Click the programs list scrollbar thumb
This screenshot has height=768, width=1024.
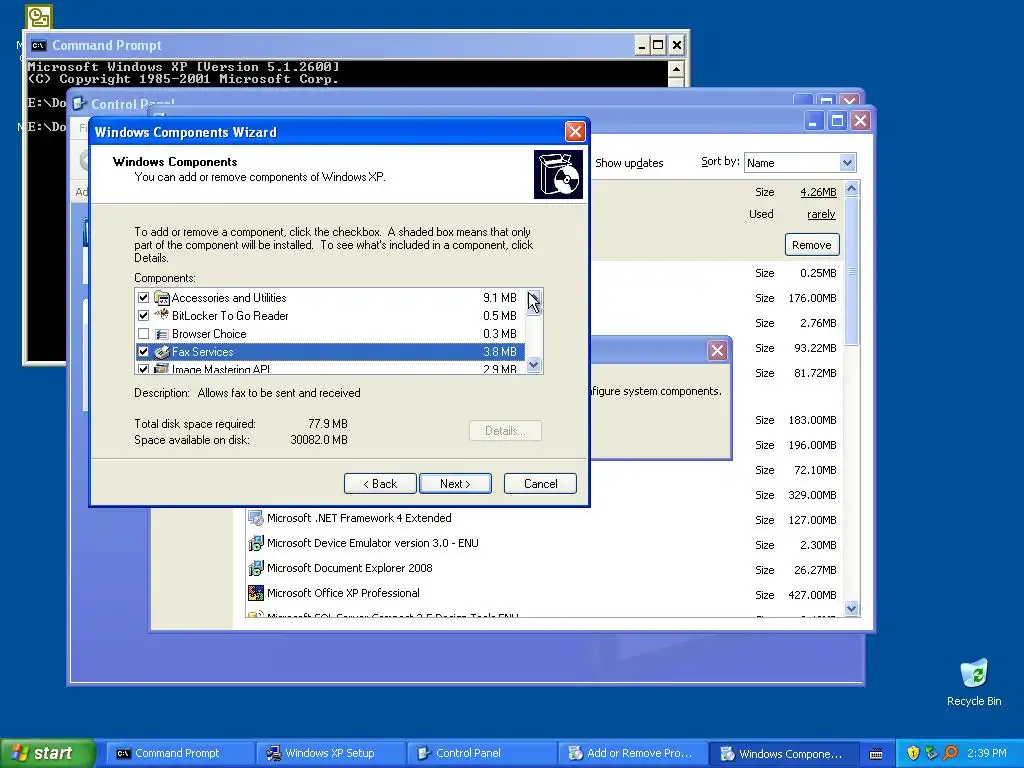click(852, 270)
